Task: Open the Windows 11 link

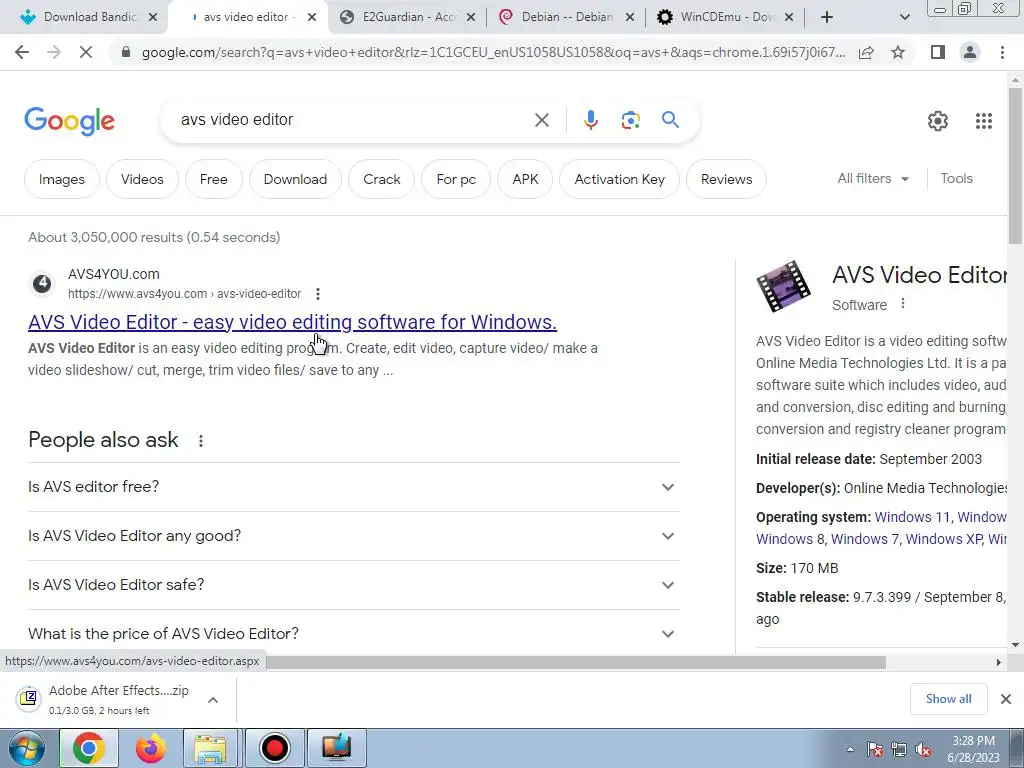Action: (912, 517)
